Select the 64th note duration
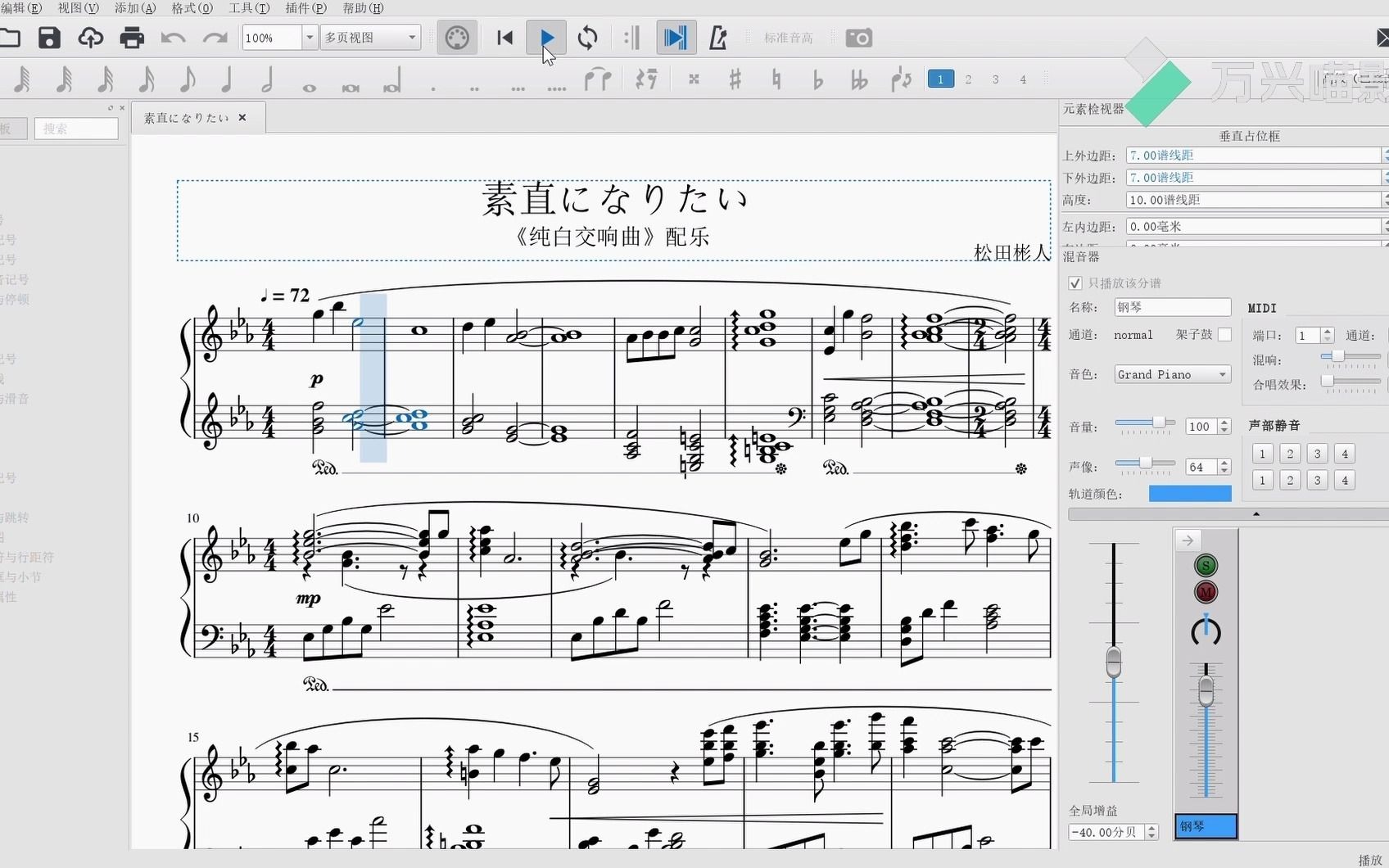 point(64,79)
